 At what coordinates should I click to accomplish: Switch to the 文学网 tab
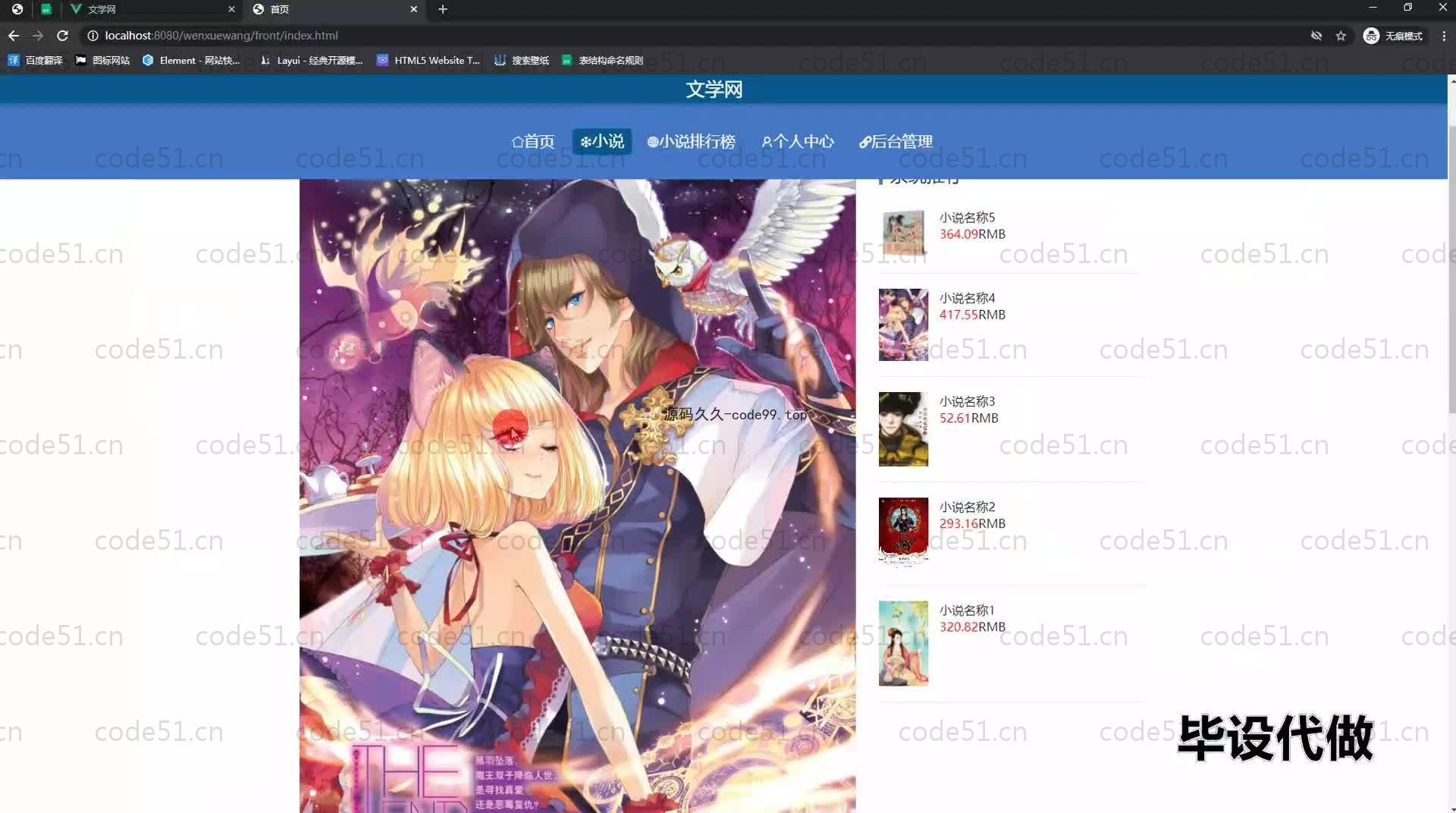click(x=152, y=9)
